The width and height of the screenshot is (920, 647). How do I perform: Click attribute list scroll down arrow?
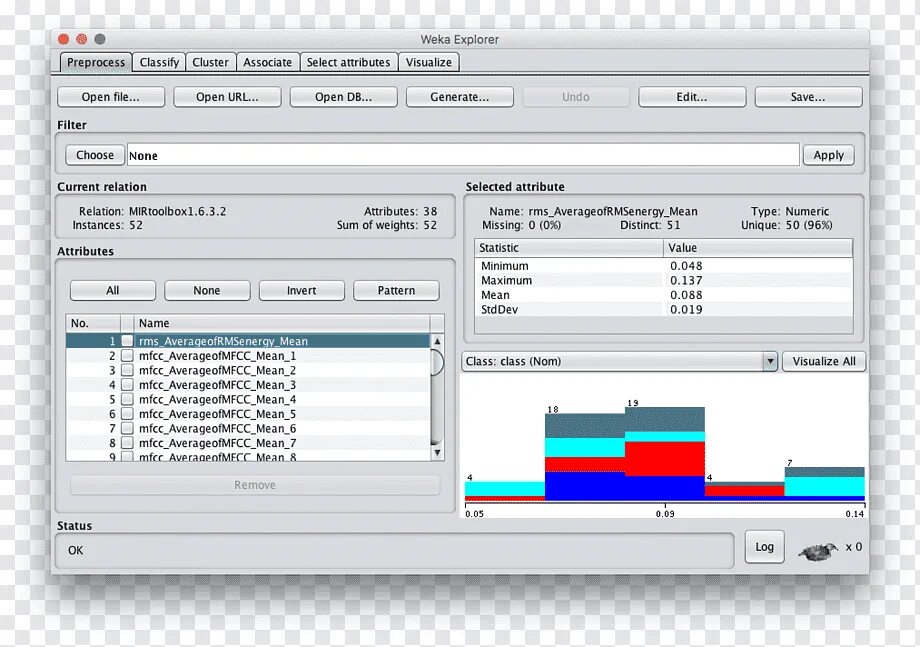click(x=437, y=452)
